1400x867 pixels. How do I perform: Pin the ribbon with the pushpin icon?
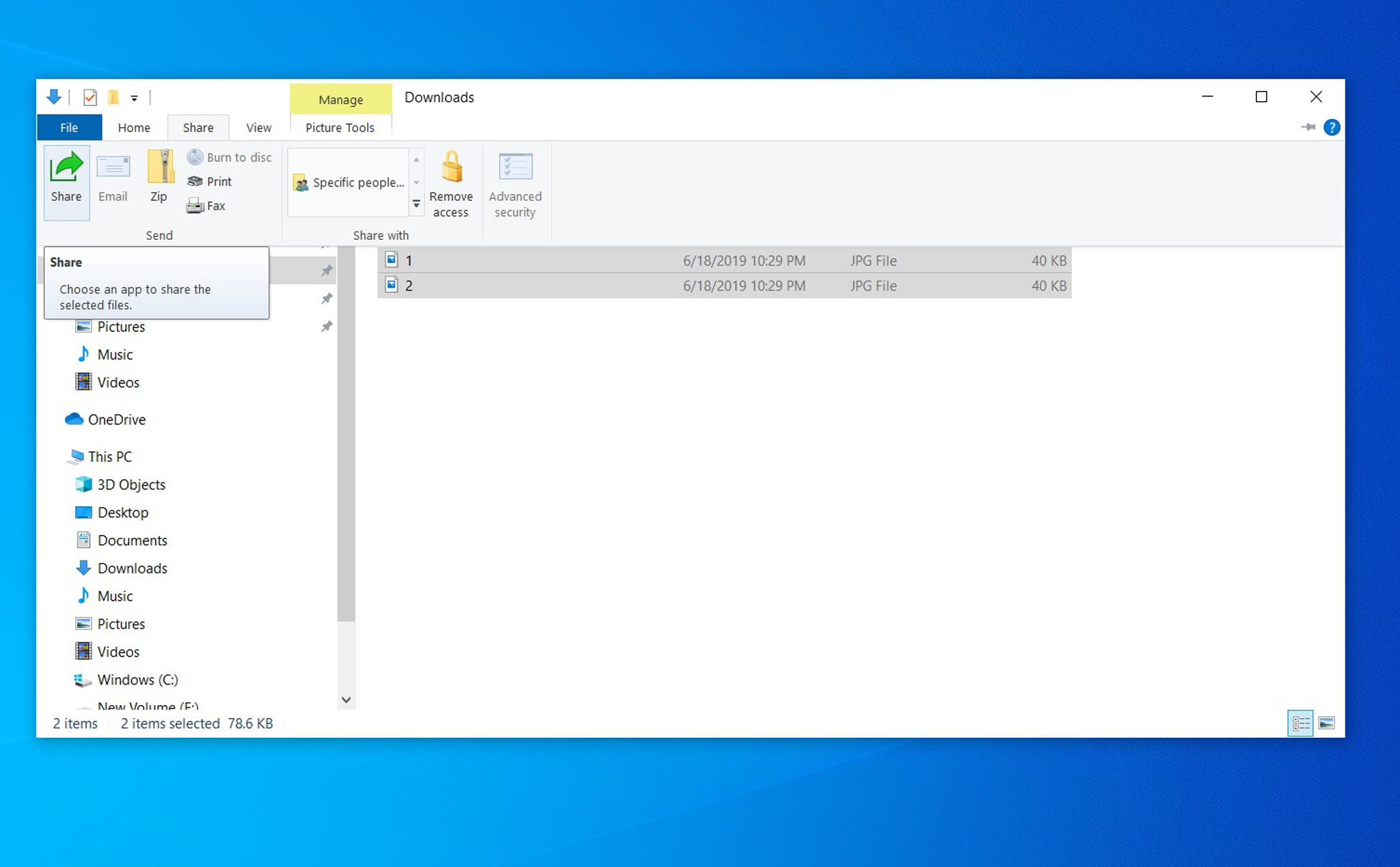coord(1309,127)
